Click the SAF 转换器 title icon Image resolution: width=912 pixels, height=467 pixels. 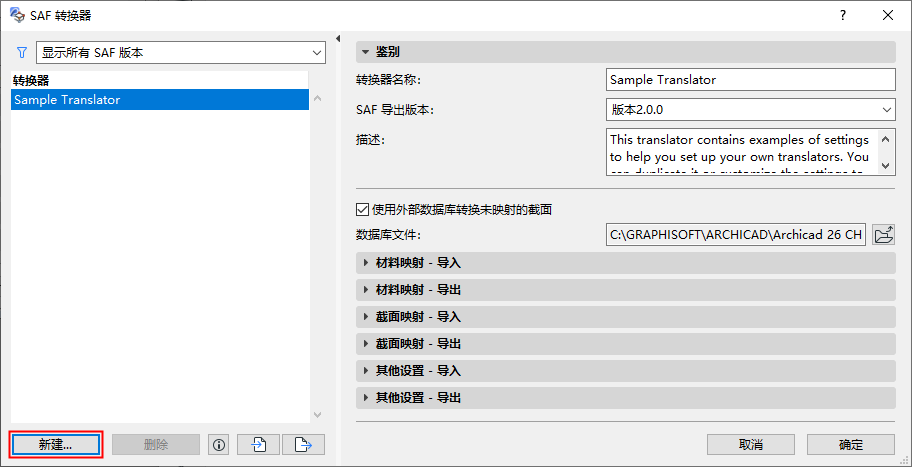tap(17, 15)
